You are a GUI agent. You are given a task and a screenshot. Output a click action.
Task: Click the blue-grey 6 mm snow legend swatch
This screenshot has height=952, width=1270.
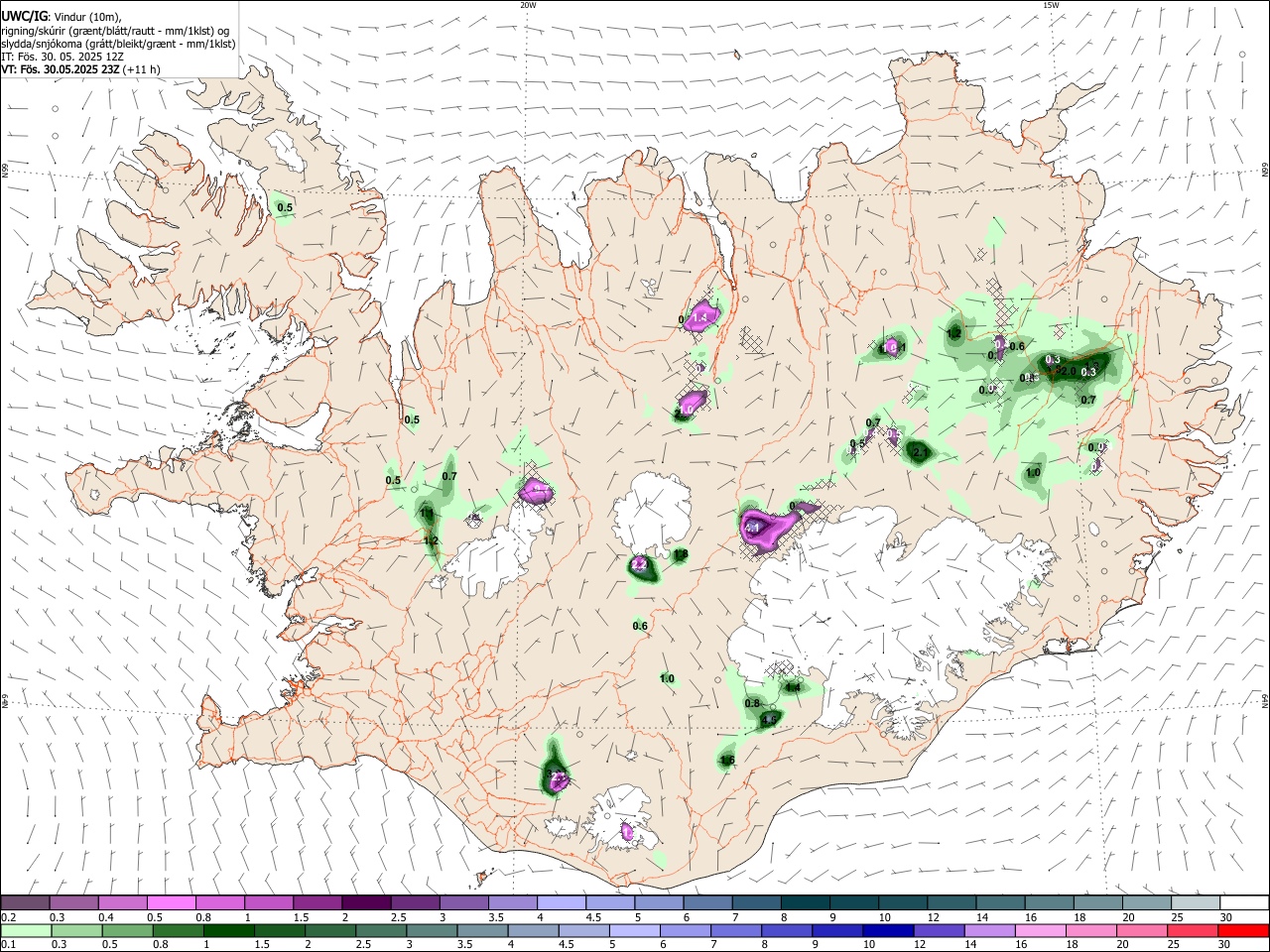707,902
